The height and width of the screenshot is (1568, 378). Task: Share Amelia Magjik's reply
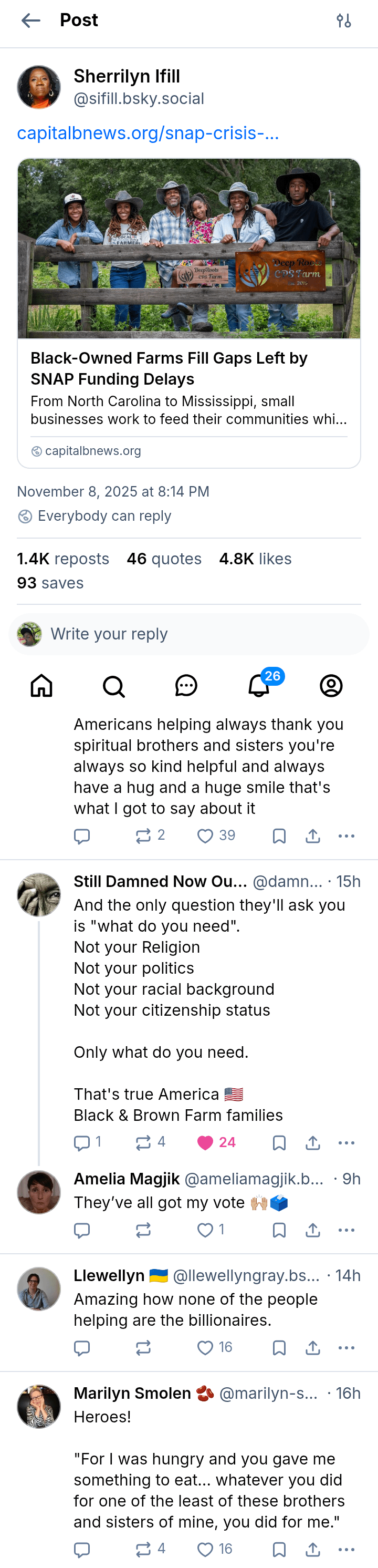pyautogui.click(x=313, y=1230)
